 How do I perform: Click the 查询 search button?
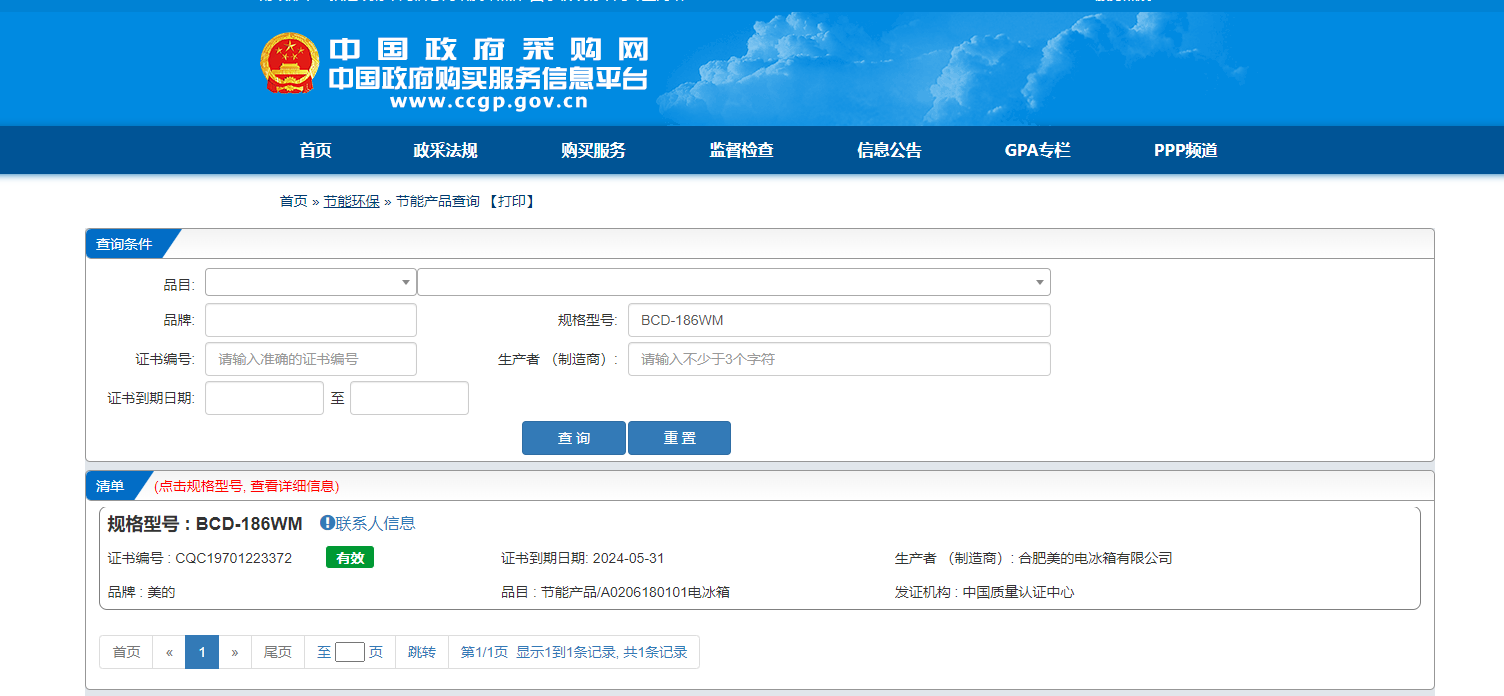tap(574, 438)
